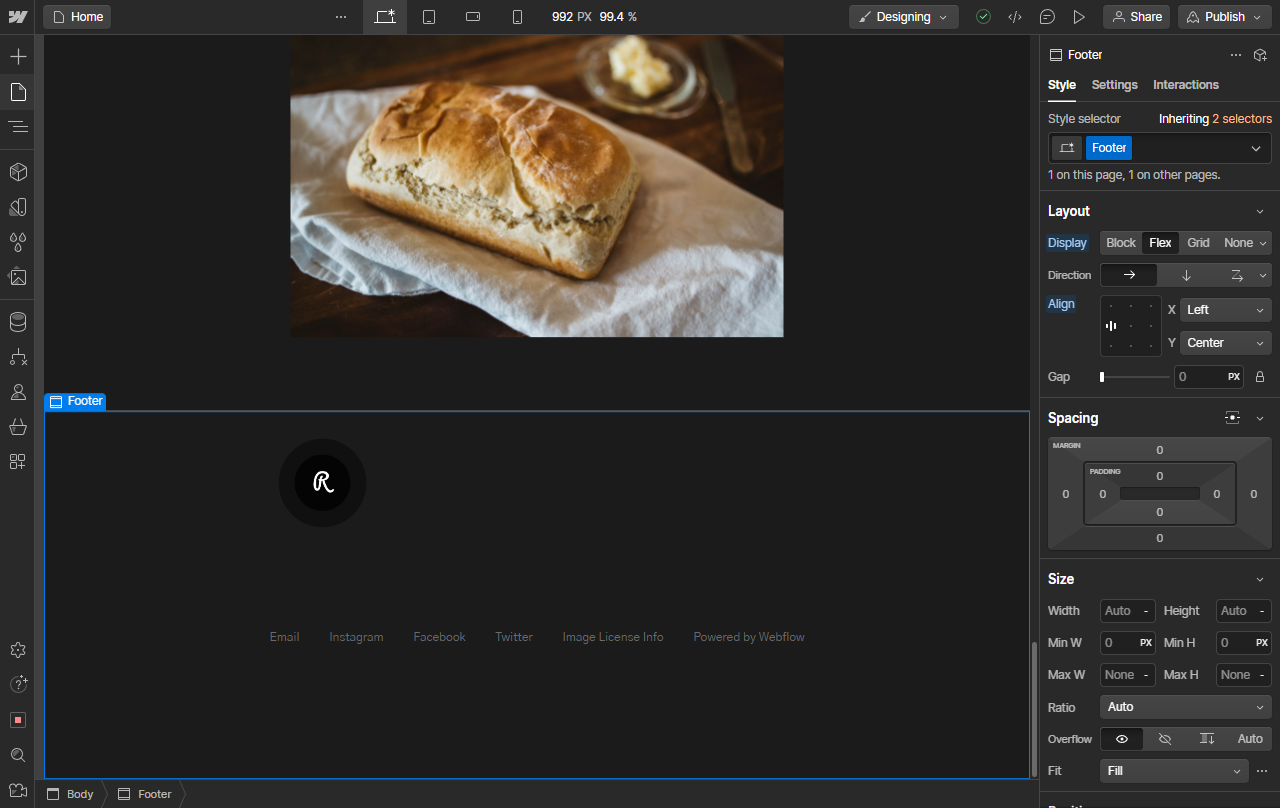Select the Desktop base breakpoint
The height and width of the screenshot is (808, 1280).
pyautogui.click(x=385, y=17)
